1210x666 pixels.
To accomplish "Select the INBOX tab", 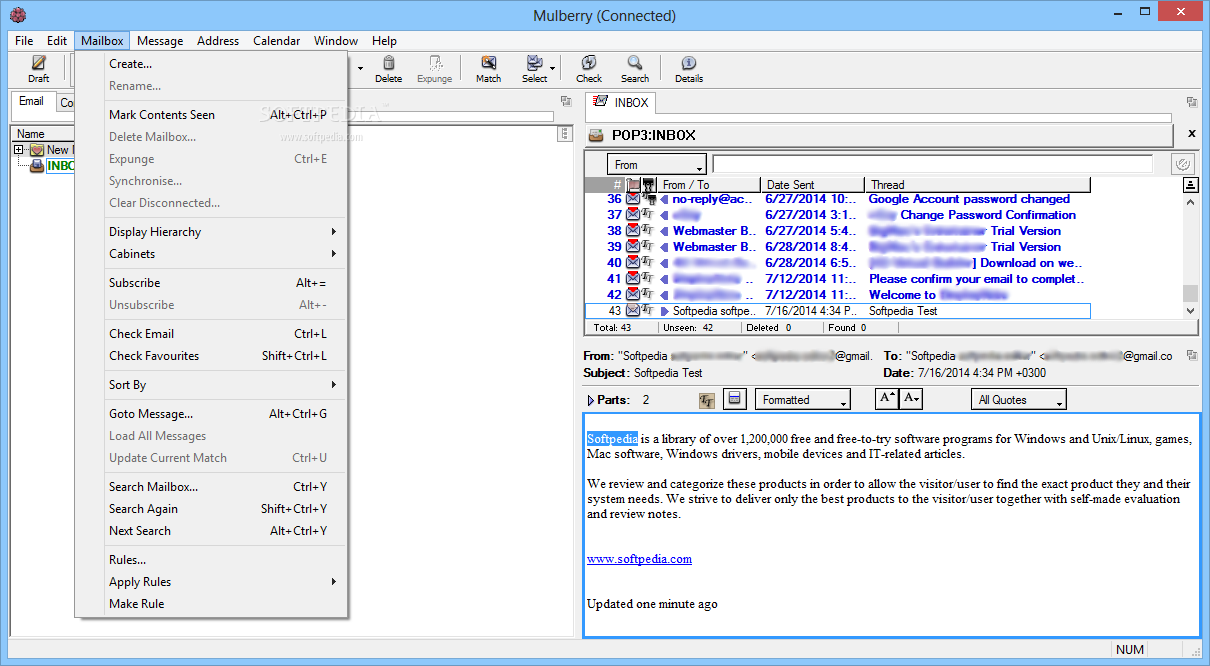I will [x=621, y=102].
